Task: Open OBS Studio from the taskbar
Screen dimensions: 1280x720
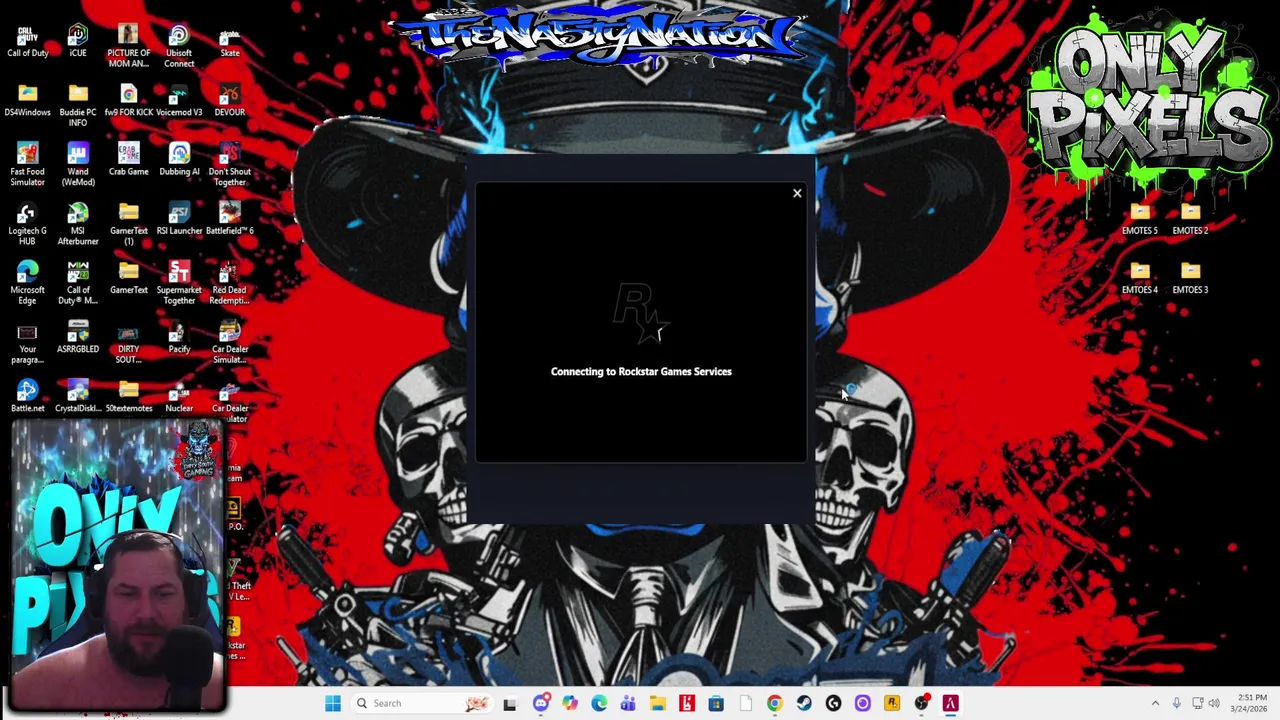Action: point(921,703)
